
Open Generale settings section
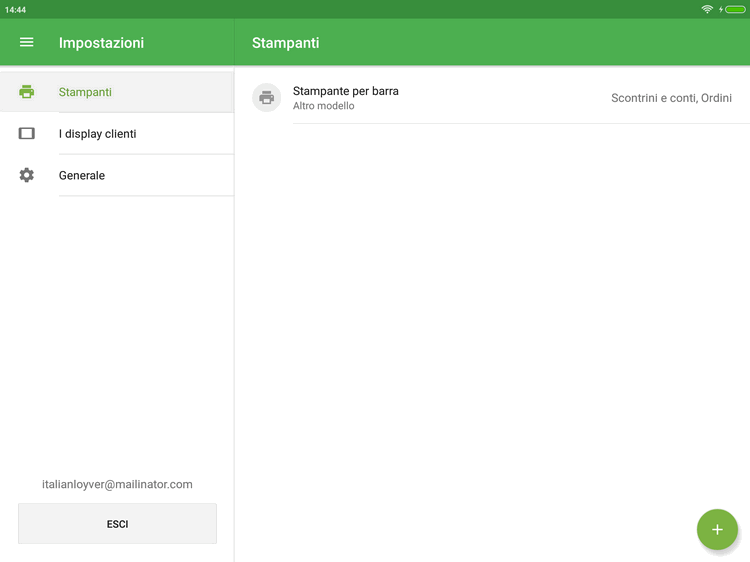point(82,176)
